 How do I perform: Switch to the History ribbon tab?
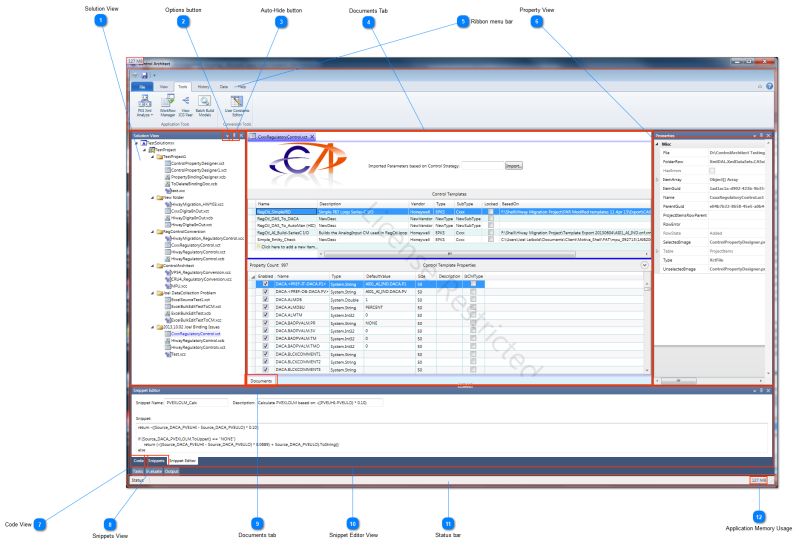click(203, 87)
